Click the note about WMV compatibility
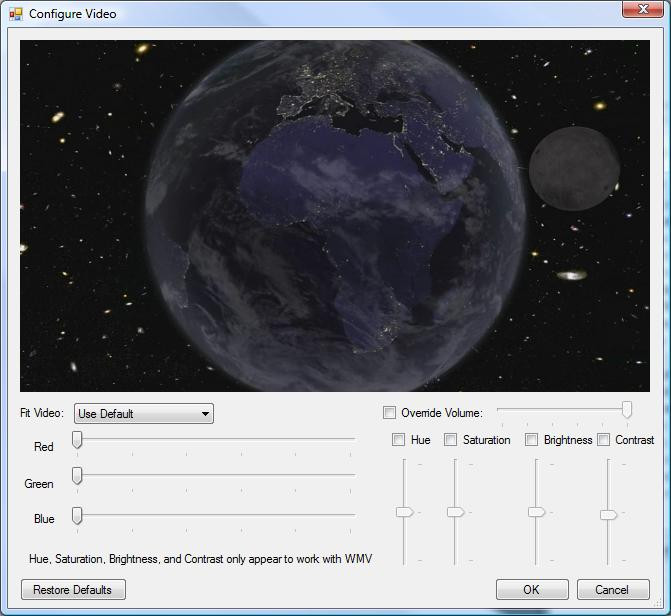671x616 pixels. click(200, 559)
